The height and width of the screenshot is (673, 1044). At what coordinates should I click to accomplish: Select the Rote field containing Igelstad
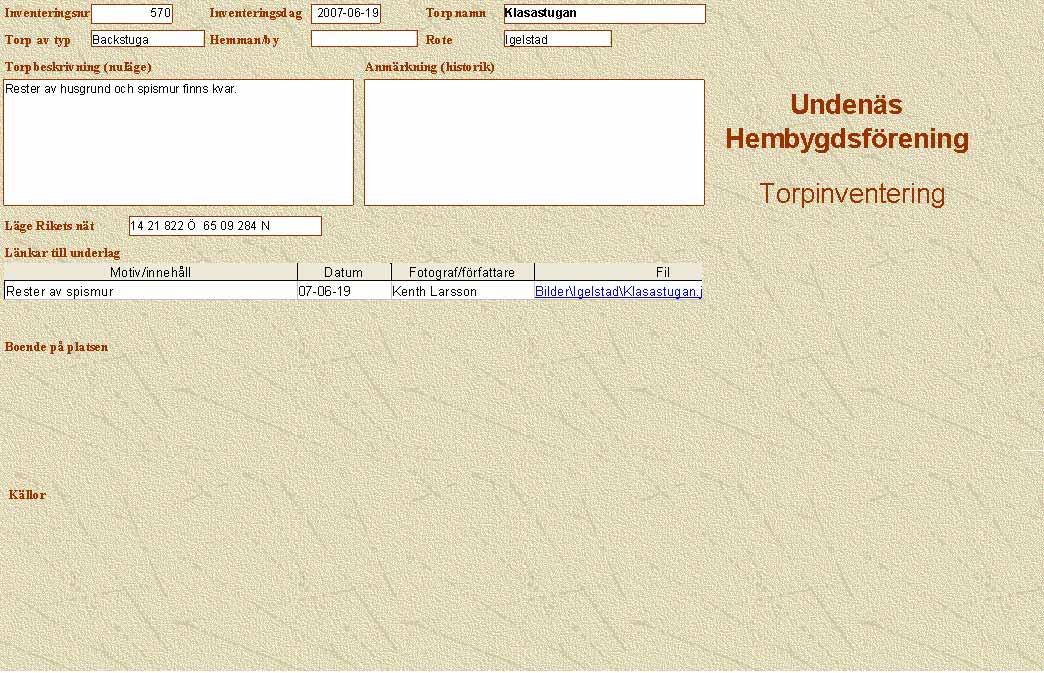557,39
